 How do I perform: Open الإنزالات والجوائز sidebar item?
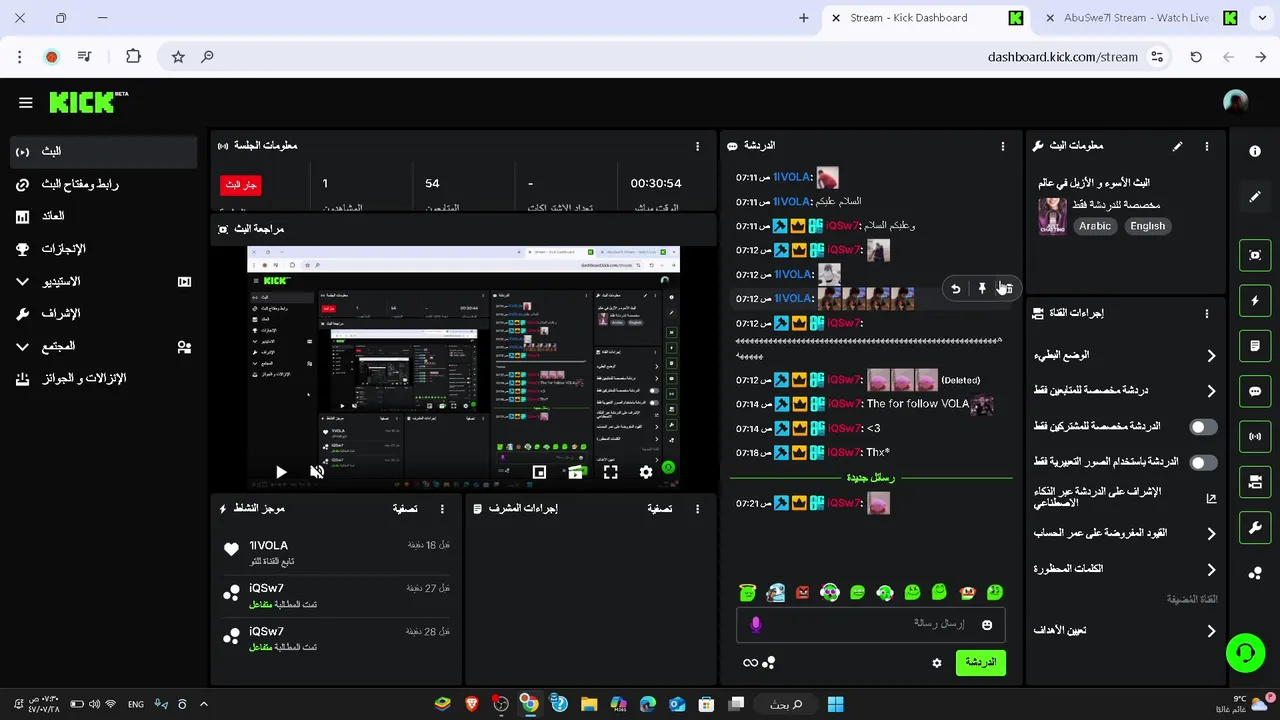105,379
